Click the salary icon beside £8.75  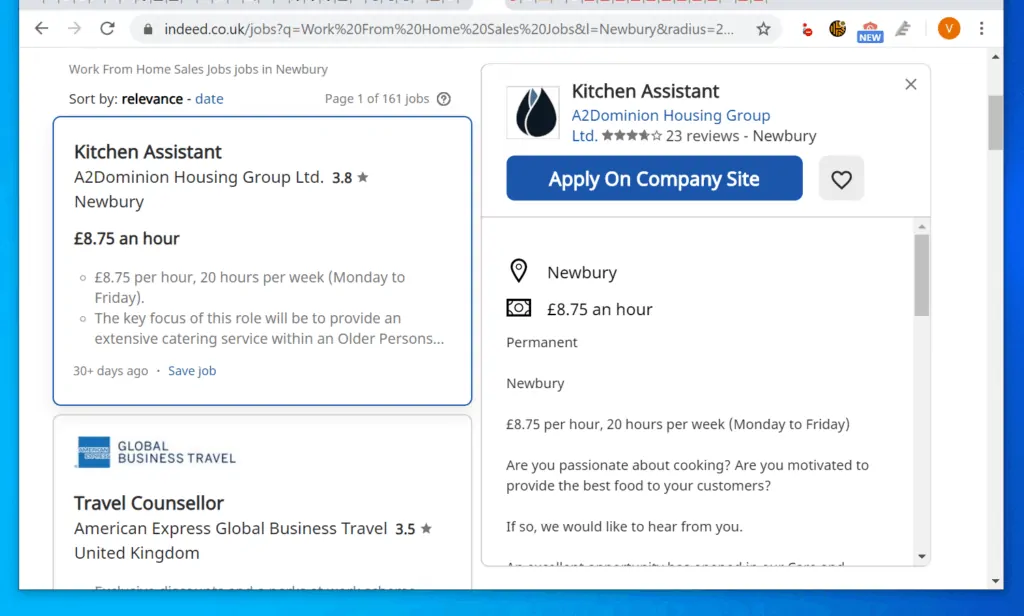518,308
